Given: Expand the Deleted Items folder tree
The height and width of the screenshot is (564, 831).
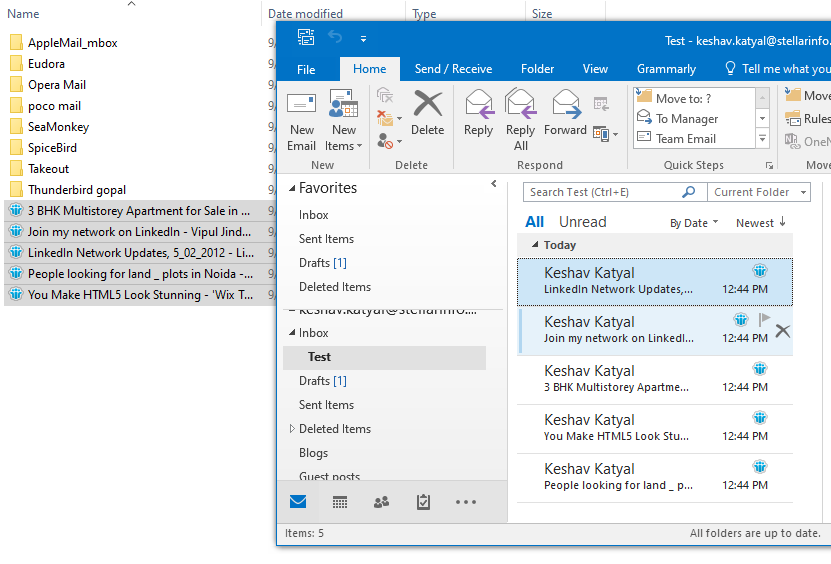Looking at the screenshot, I should (x=292, y=429).
